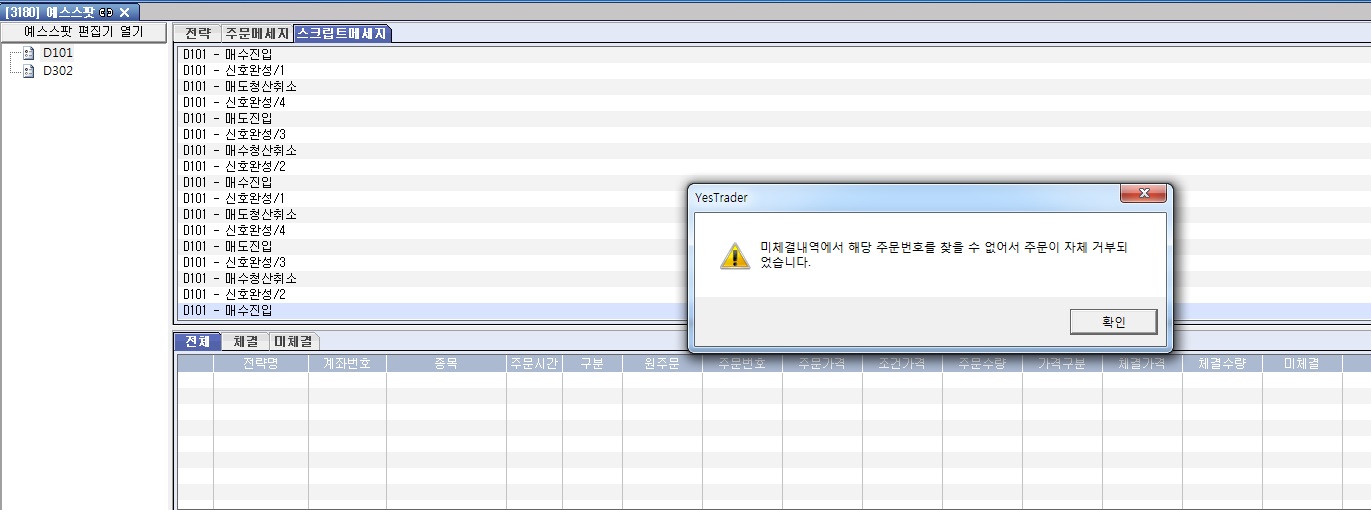Click the yellow warning icon in dialog
The height and width of the screenshot is (510, 1371).
pyautogui.click(x=735, y=255)
